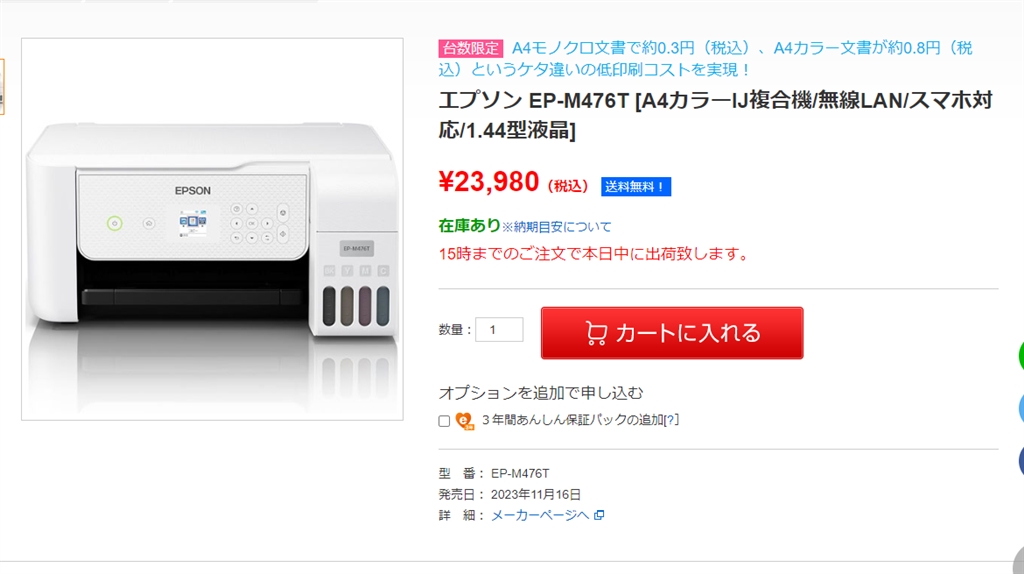Click the pink 台数限定 badge

coord(470,48)
